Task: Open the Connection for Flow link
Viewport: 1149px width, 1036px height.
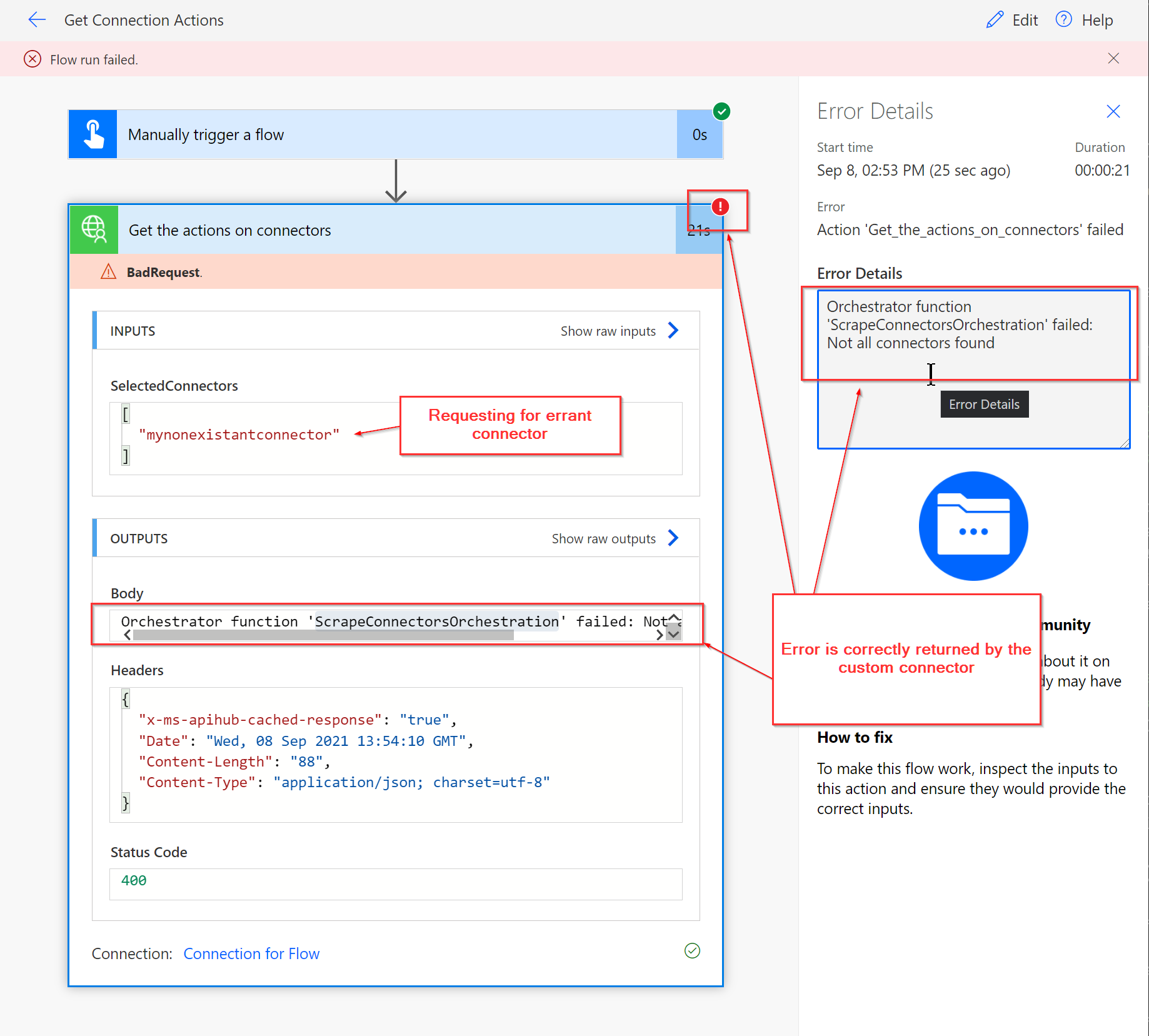Action: pos(251,953)
